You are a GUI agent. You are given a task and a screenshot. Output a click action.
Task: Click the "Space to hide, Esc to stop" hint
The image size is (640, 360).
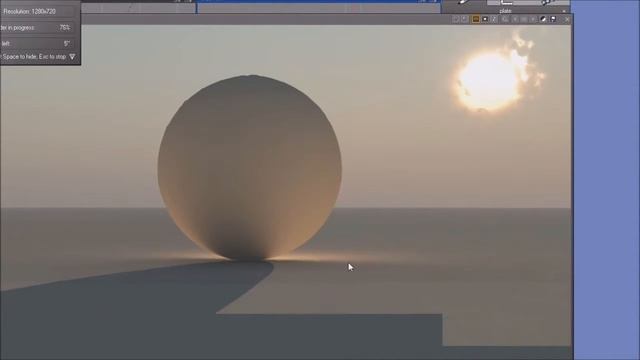coord(34,57)
